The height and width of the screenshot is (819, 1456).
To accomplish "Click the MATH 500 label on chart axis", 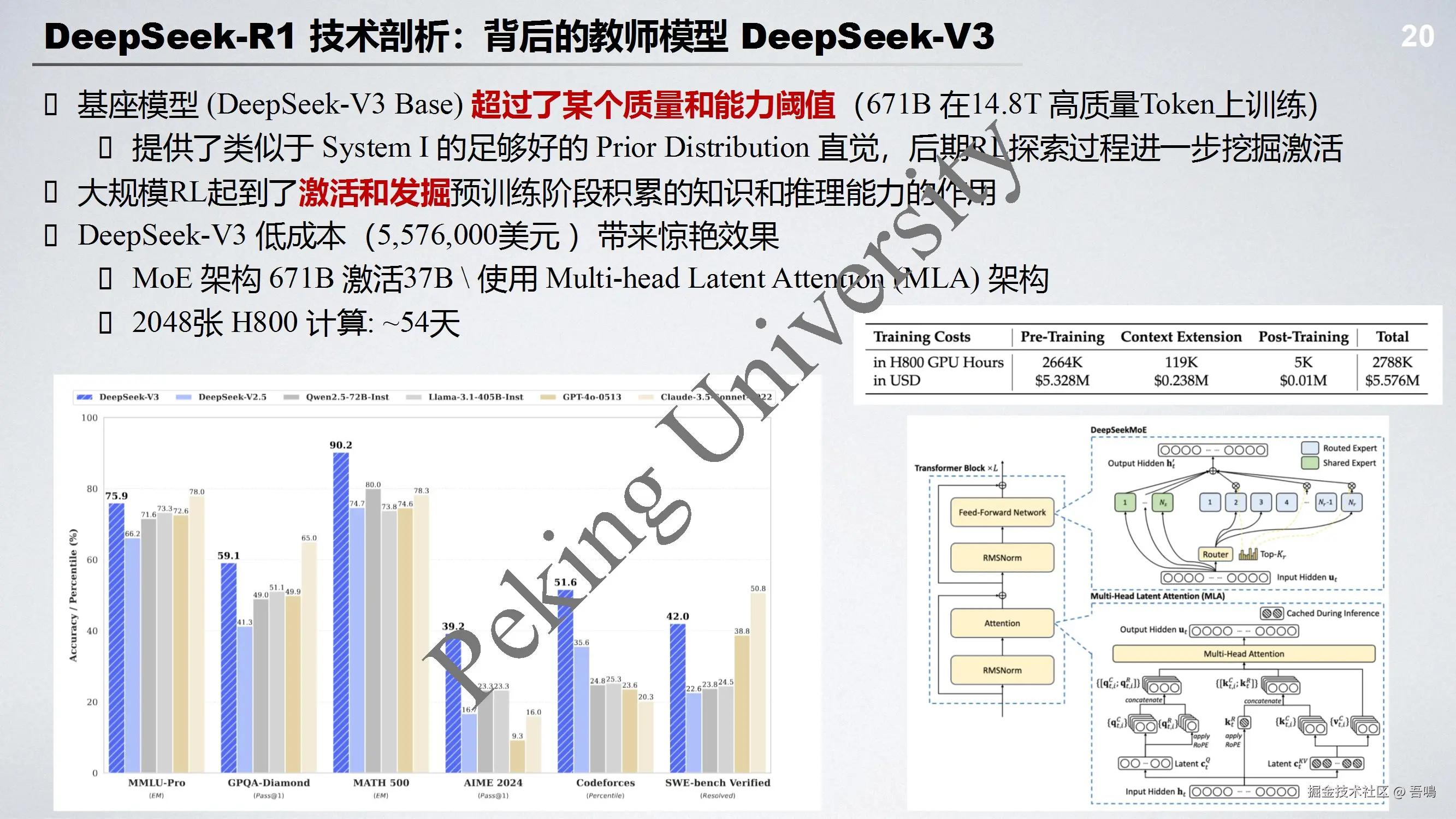I will click(x=381, y=783).
